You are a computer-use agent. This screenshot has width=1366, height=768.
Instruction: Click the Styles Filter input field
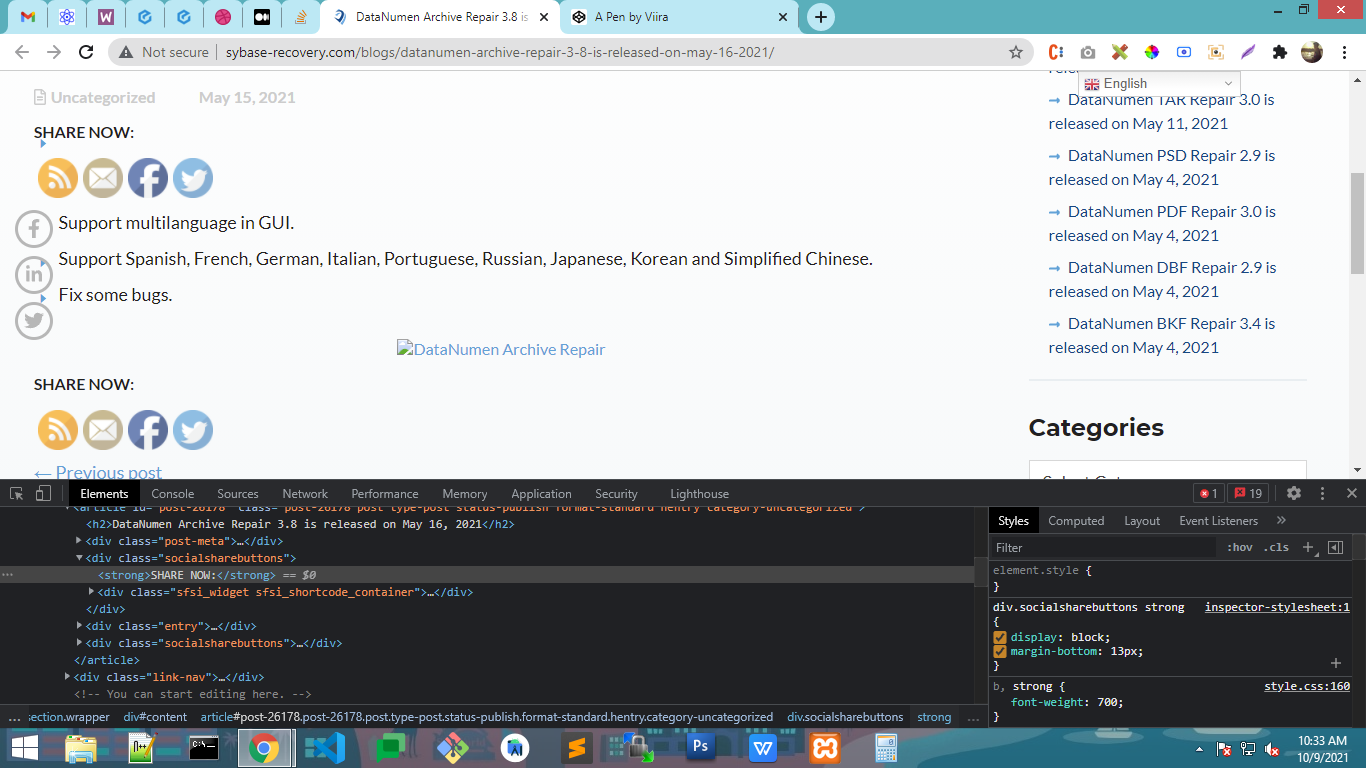1104,547
